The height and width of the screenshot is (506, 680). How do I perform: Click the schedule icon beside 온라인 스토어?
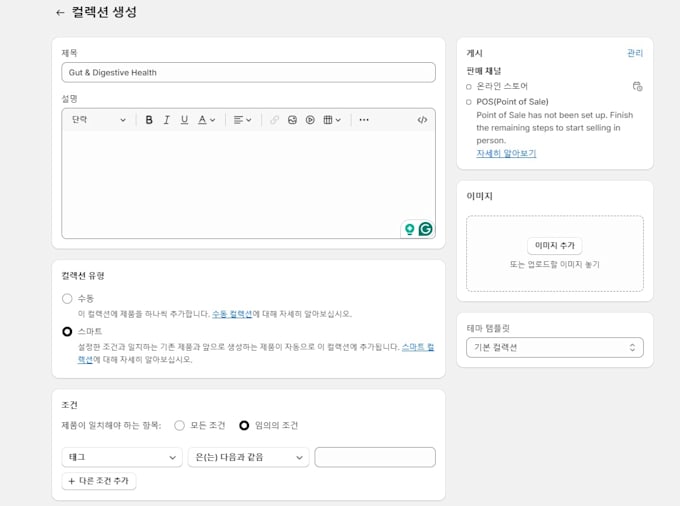637,86
